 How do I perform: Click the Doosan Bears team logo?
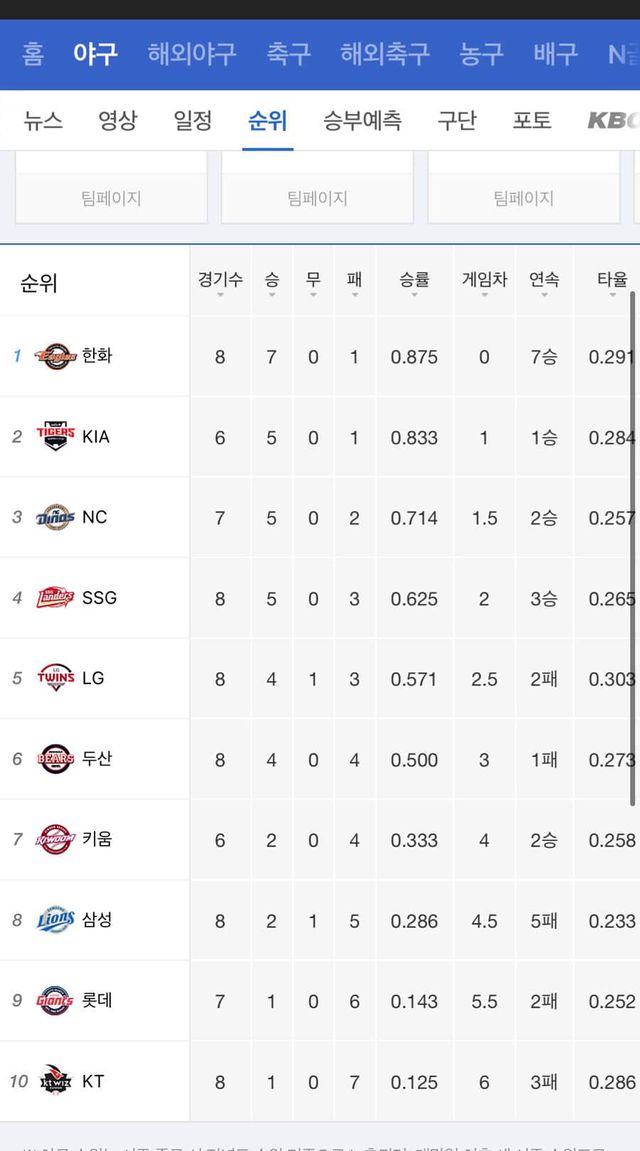(55, 759)
